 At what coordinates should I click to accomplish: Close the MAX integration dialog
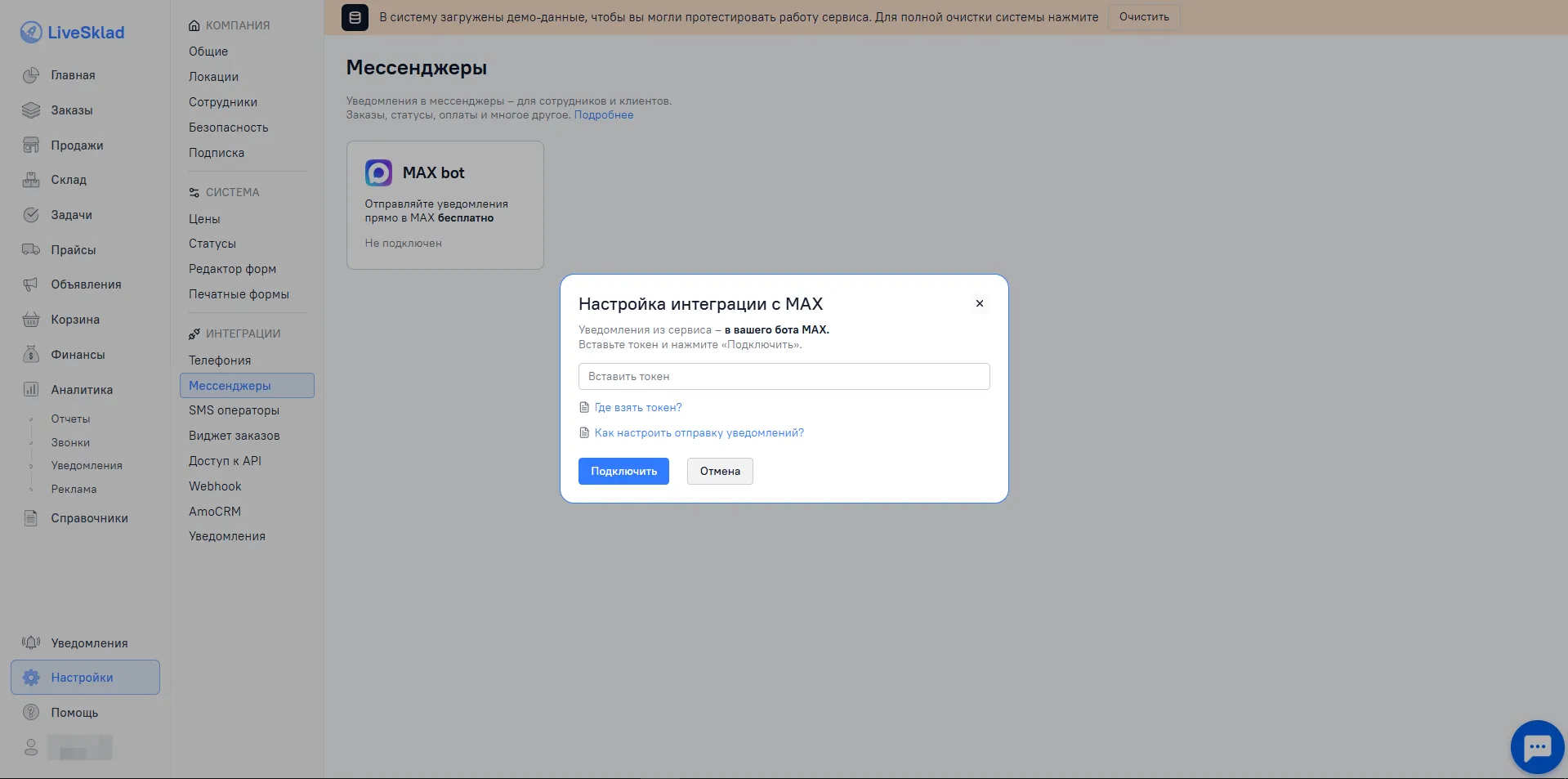(x=980, y=303)
